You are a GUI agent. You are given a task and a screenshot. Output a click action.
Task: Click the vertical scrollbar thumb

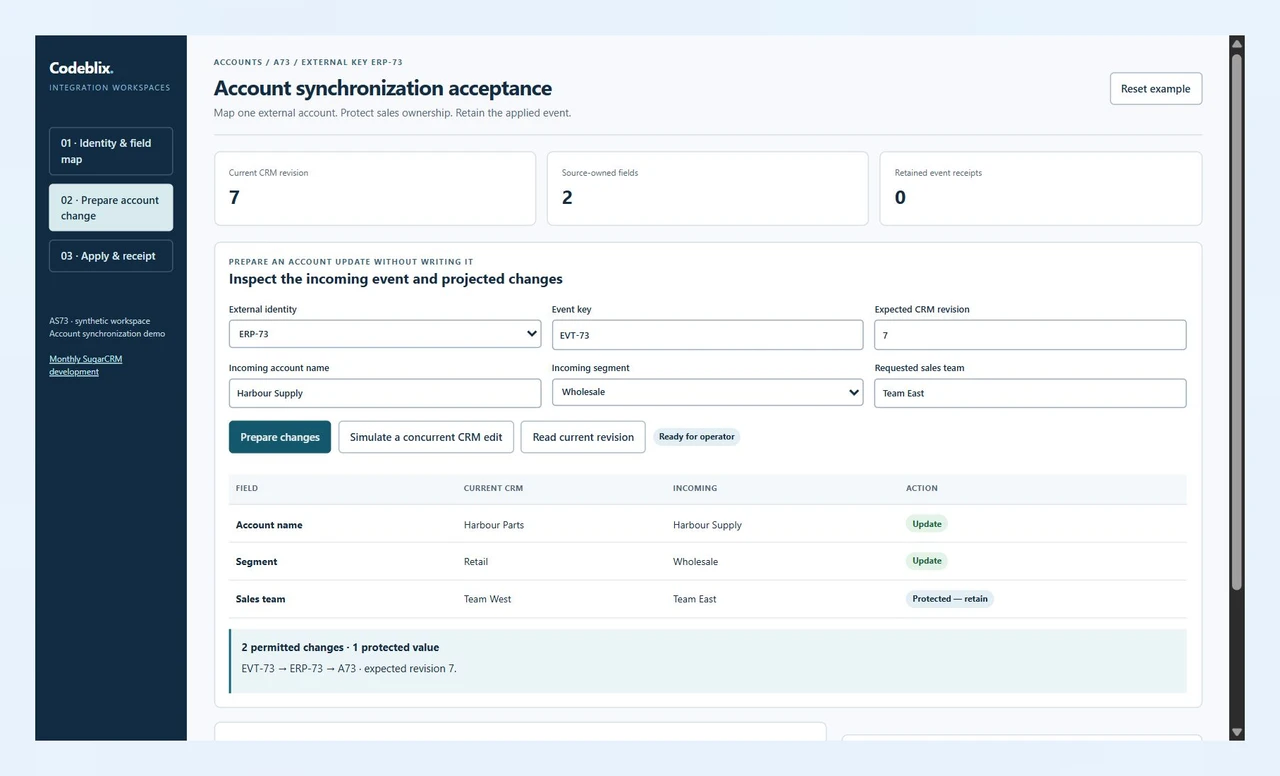[1237, 321]
